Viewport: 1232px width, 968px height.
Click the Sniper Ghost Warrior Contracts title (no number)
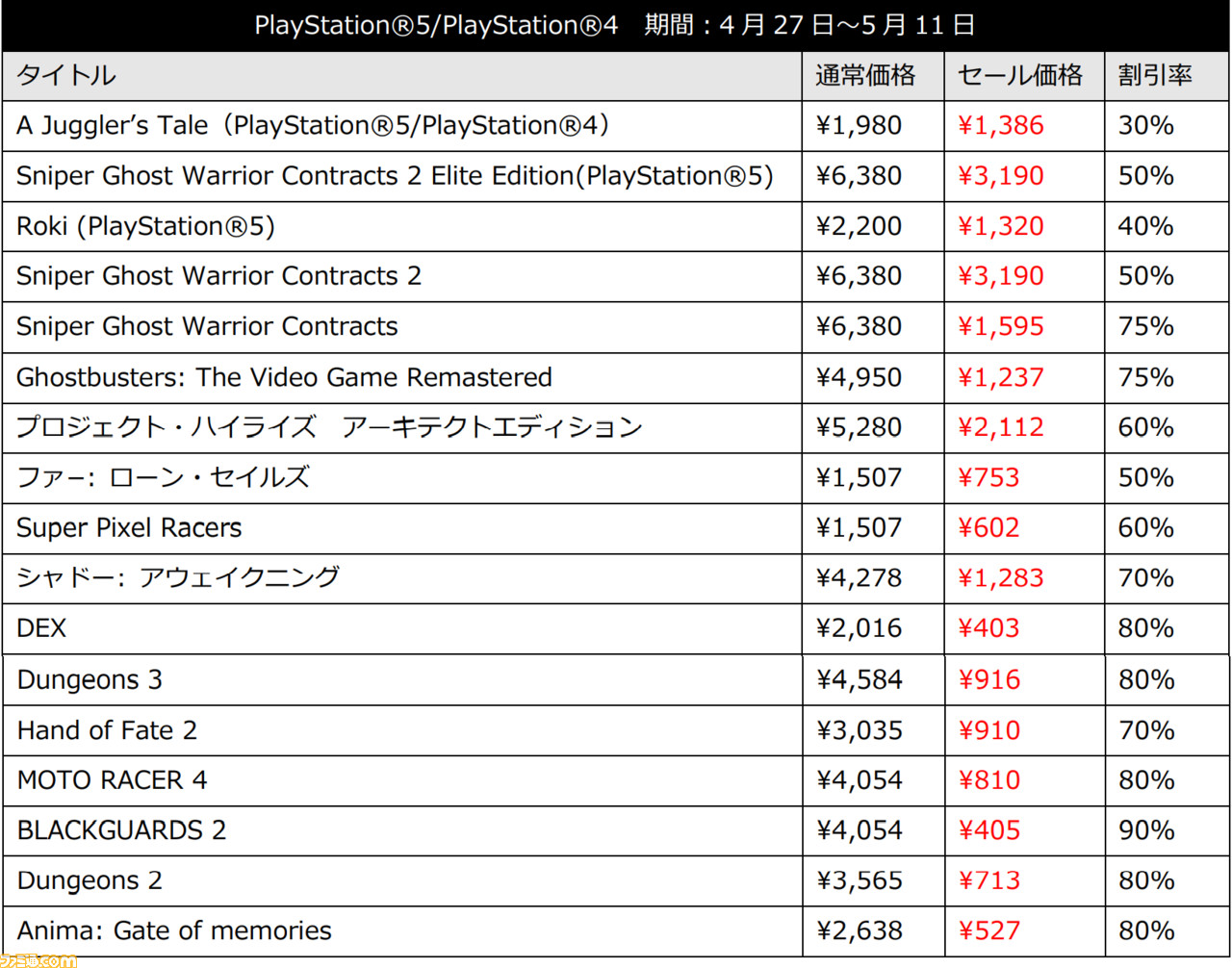point(207,327)
